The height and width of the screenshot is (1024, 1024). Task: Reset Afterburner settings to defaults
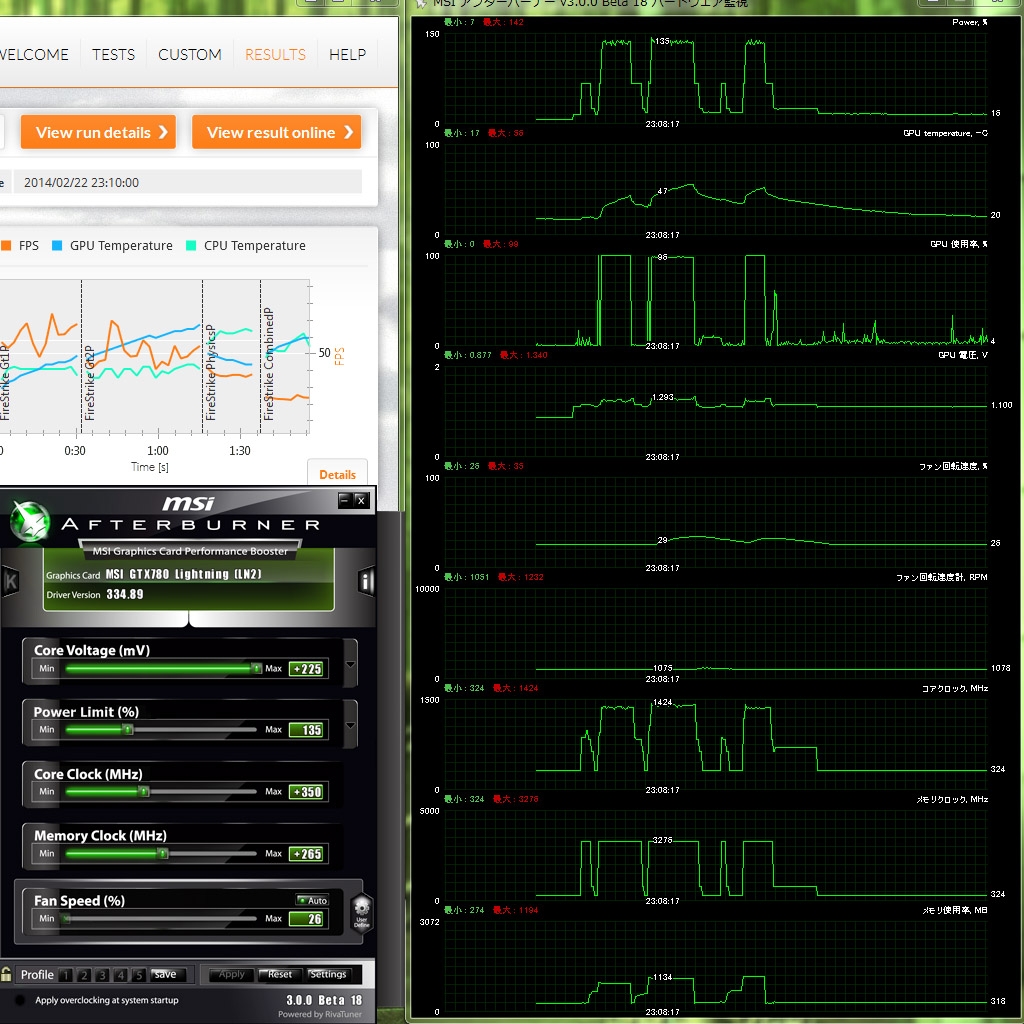click(x=280, y=974)
